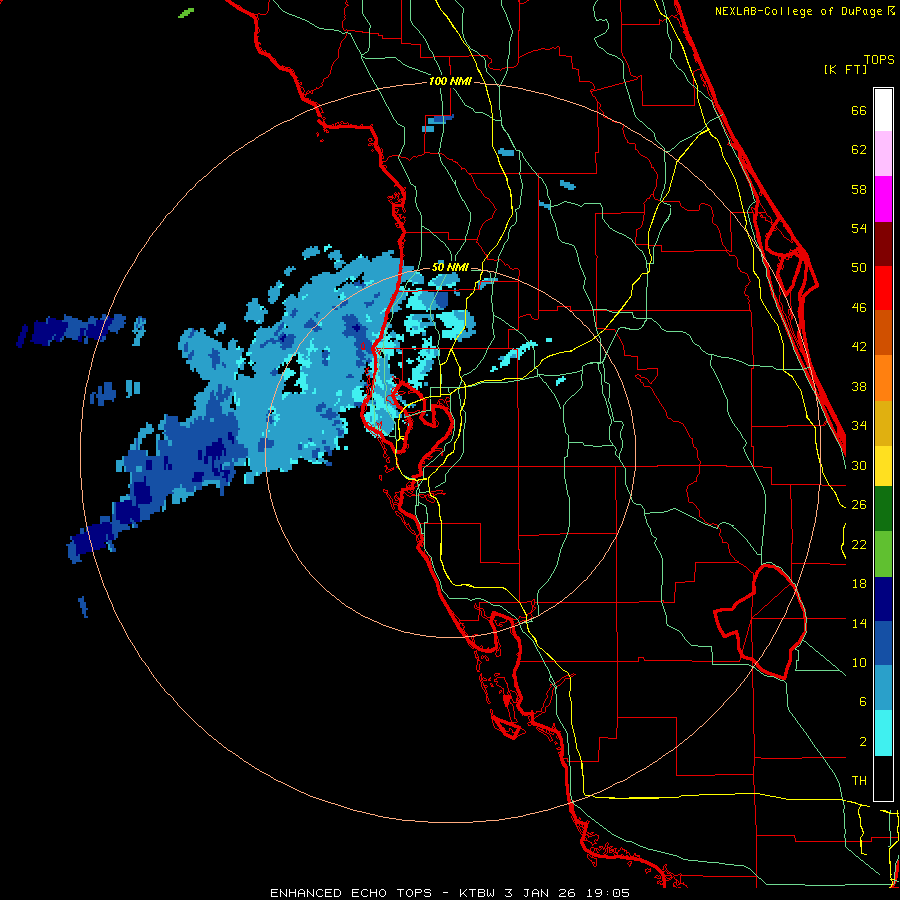Click the medium blue legend swatch

883,644
